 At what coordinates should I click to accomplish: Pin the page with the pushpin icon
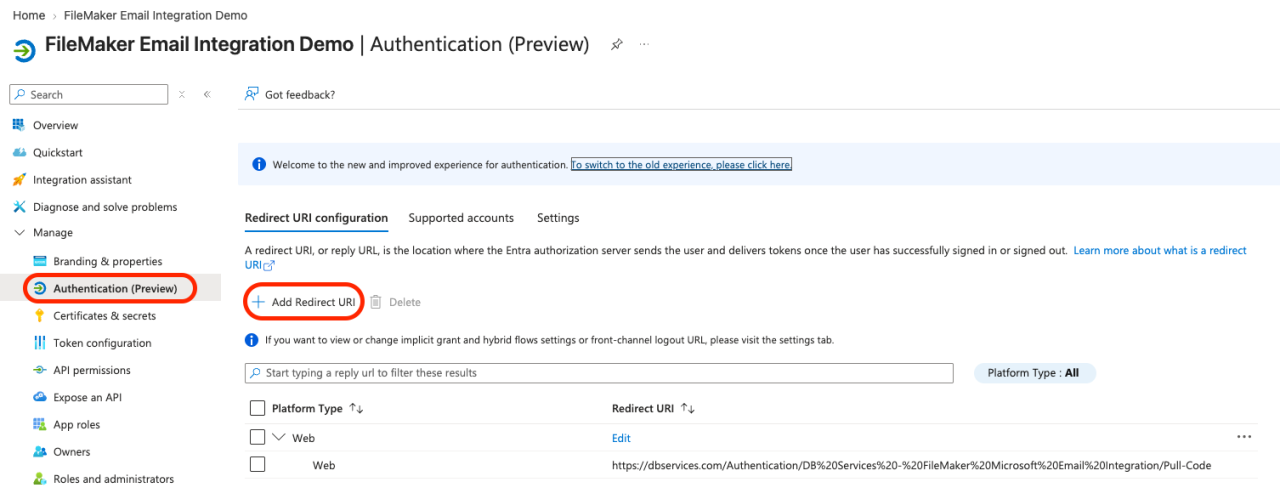tap(617, 45)
